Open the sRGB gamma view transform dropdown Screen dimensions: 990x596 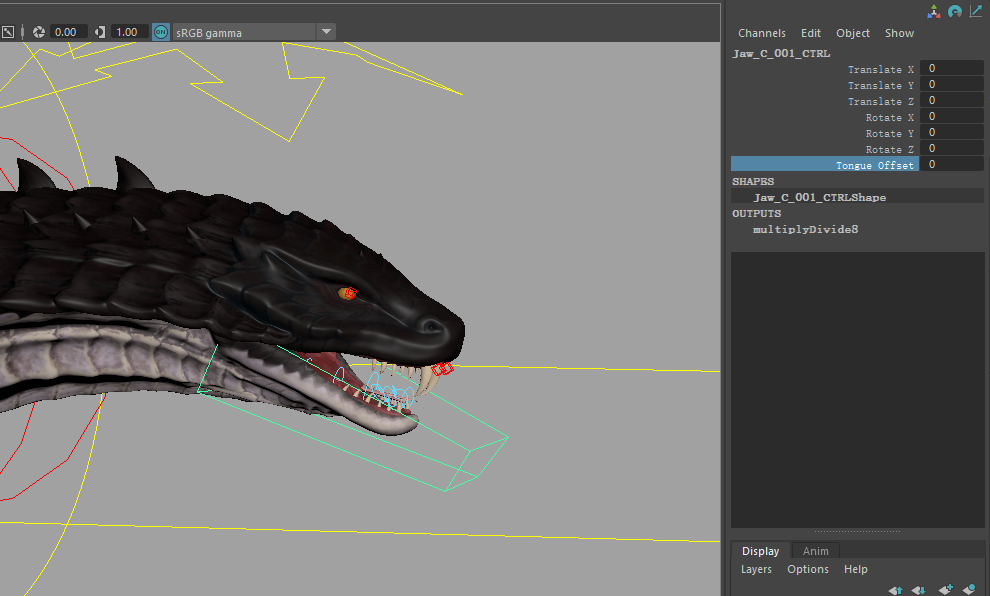point(325,32)
